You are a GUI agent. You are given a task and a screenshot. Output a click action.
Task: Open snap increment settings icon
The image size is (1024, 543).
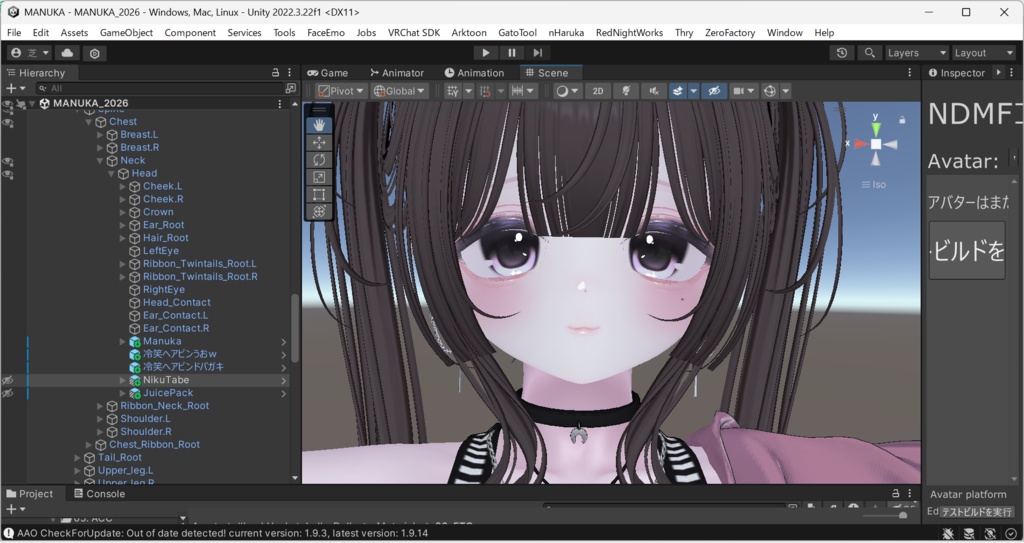click(521, 91)
